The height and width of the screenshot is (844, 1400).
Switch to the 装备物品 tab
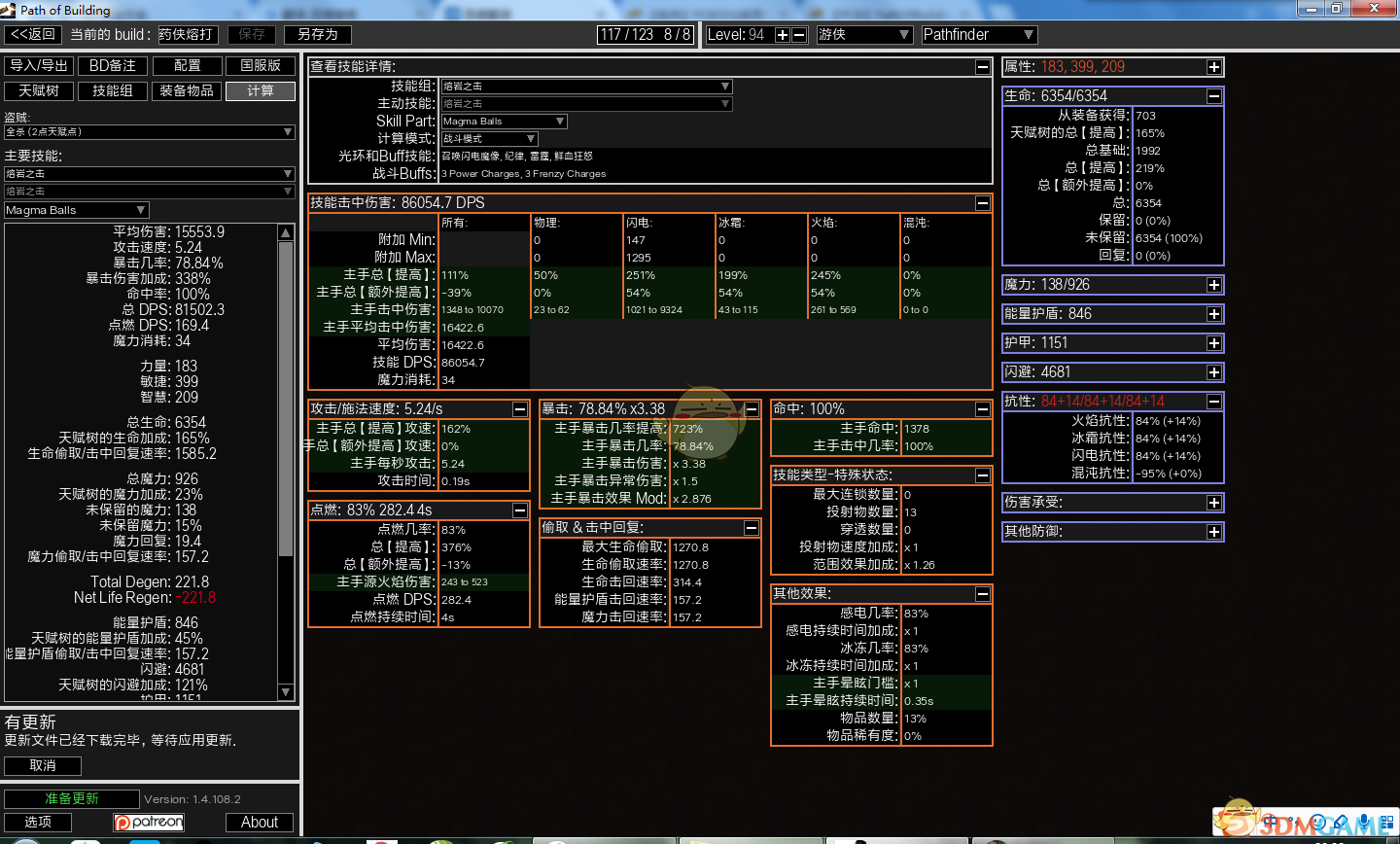[187, 91]
